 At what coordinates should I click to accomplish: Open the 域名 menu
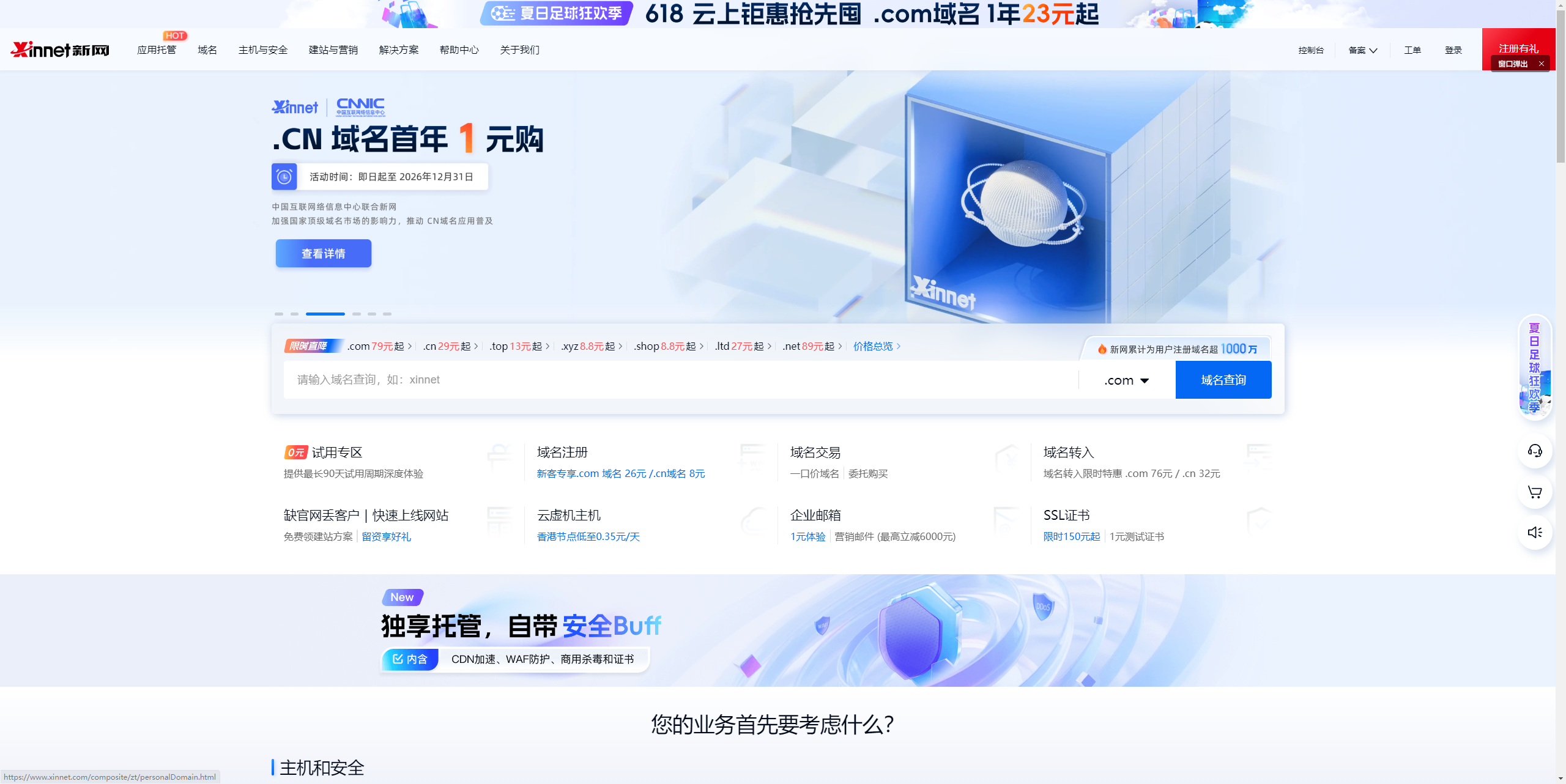(x=207, y=50)
